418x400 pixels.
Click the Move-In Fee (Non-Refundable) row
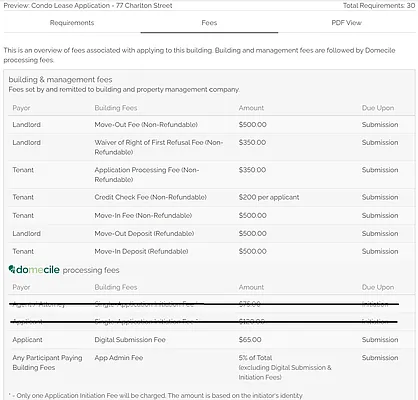pos(211,215)
